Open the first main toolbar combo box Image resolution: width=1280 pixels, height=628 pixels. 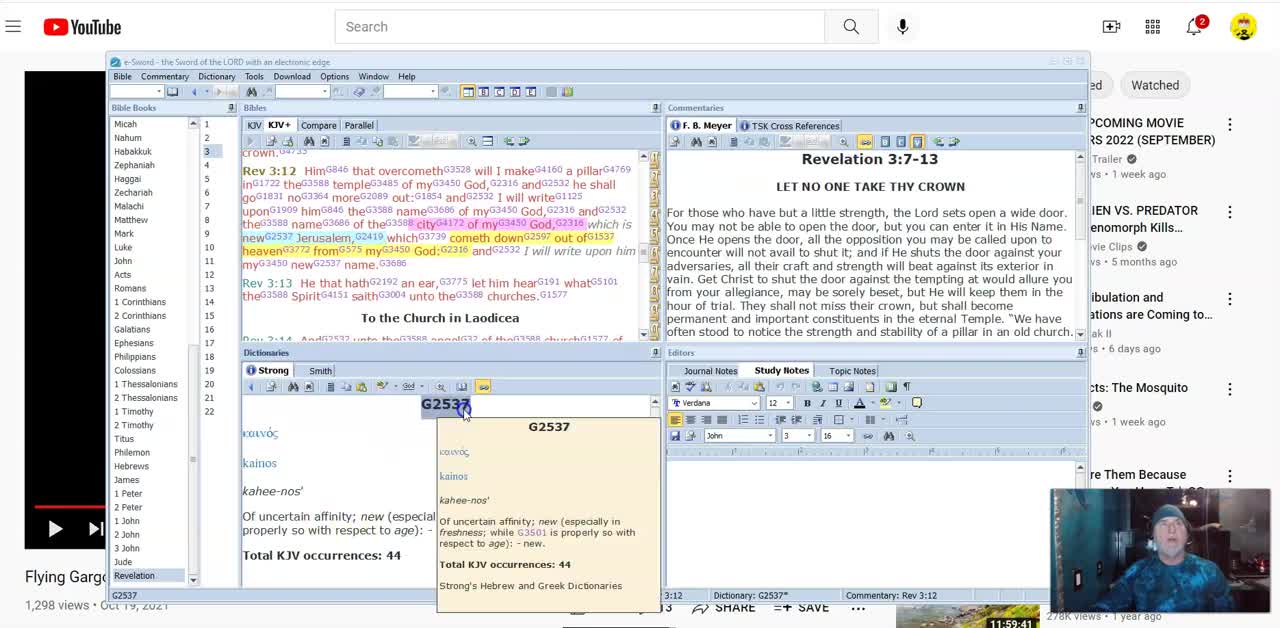click(137, 92)
